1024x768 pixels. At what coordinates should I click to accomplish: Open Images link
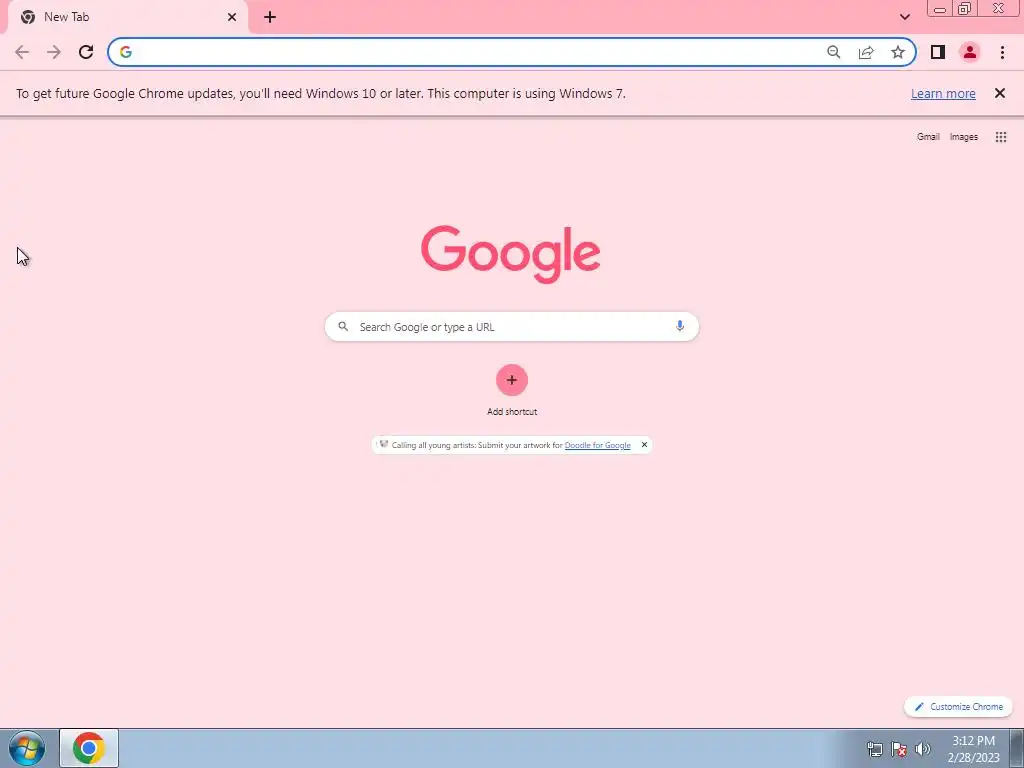(x=964, y=136)
